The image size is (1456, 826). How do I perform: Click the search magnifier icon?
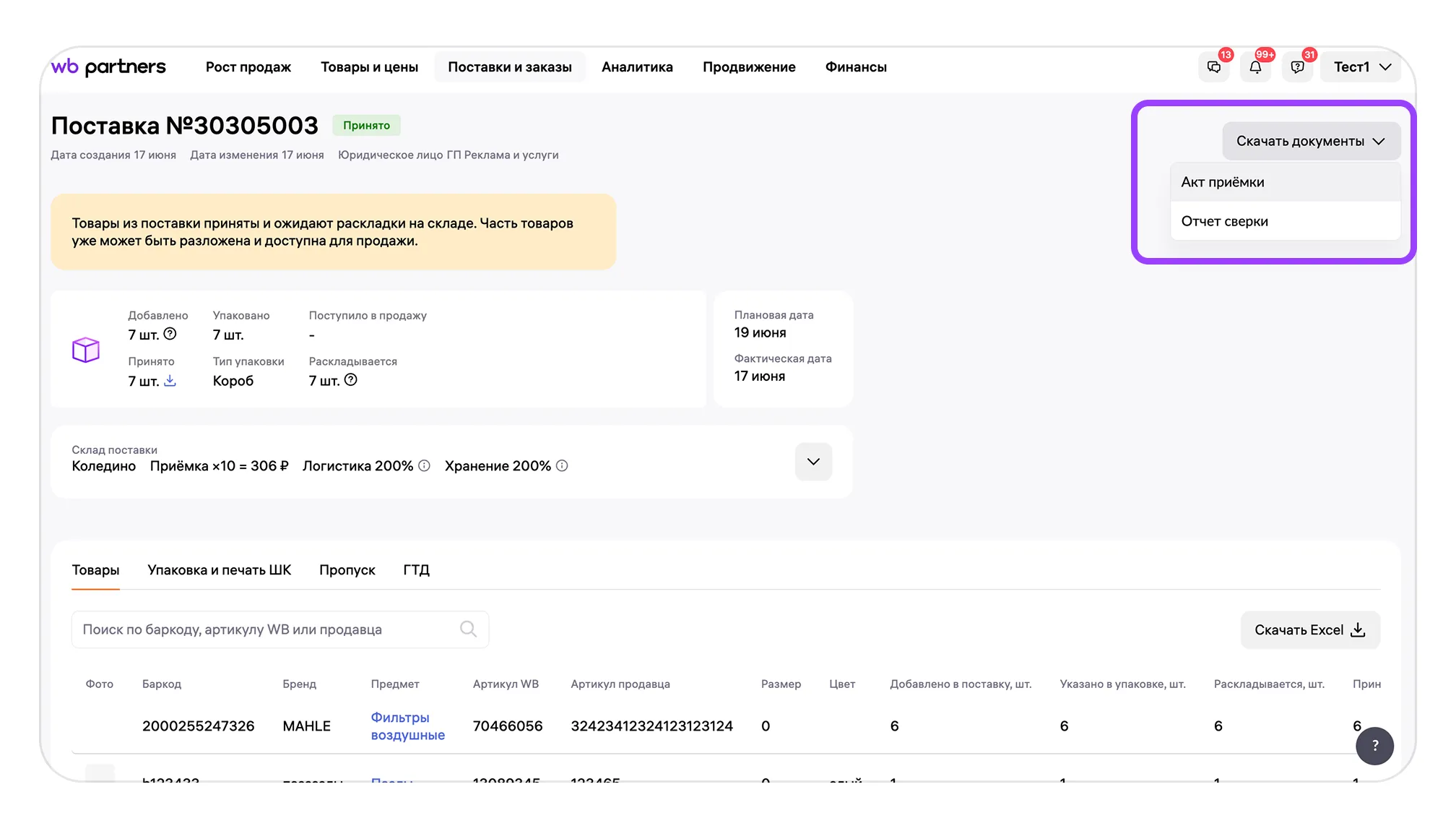468,629
